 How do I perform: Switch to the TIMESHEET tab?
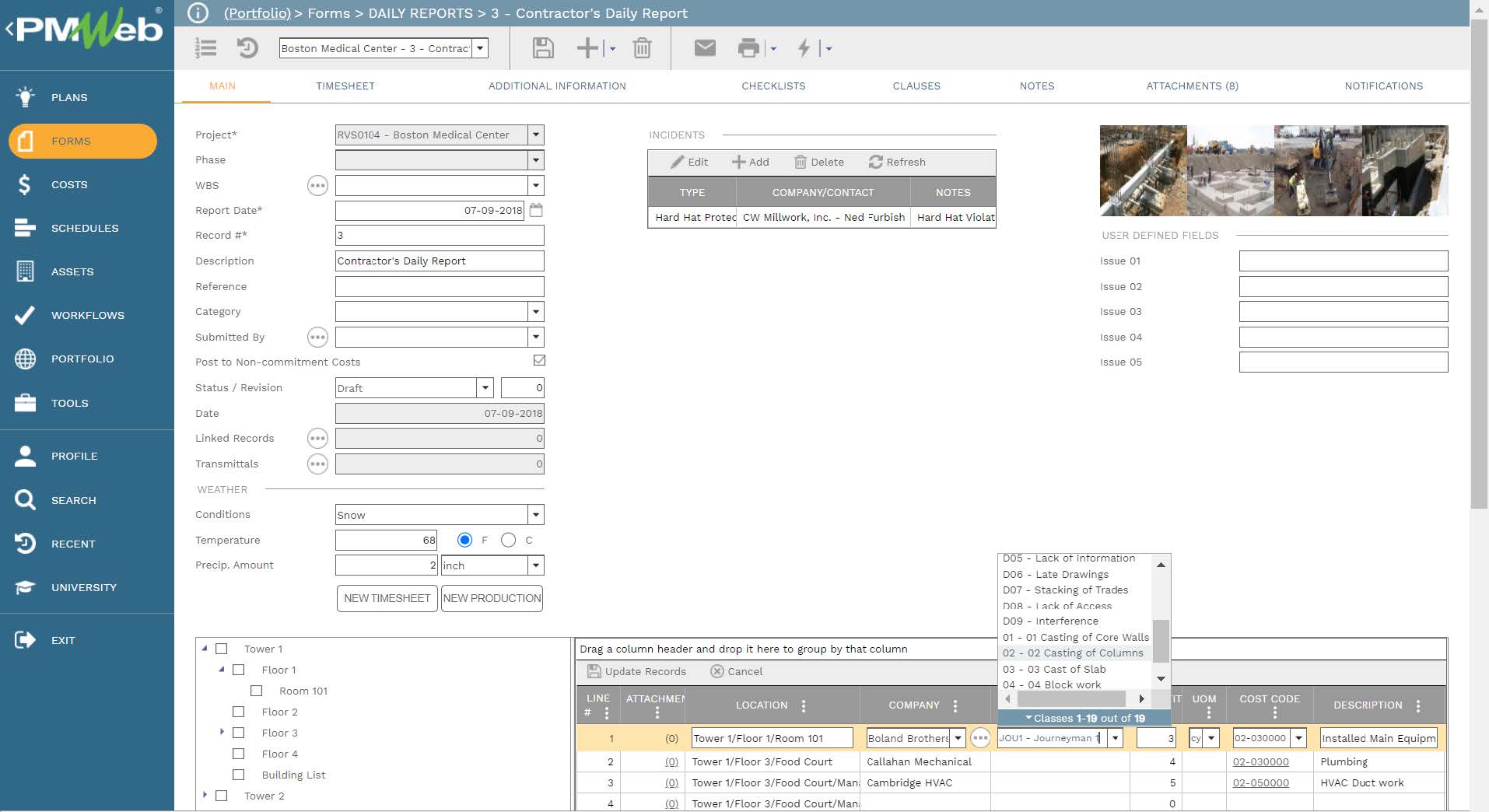pyautogui.click(x=345, y=86)
